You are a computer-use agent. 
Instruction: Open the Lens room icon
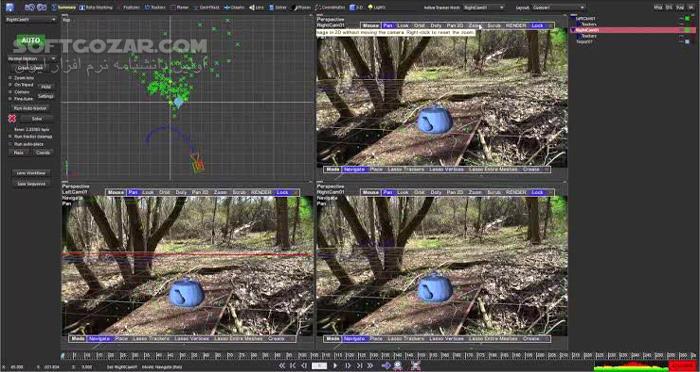click(x=258, y=8)
